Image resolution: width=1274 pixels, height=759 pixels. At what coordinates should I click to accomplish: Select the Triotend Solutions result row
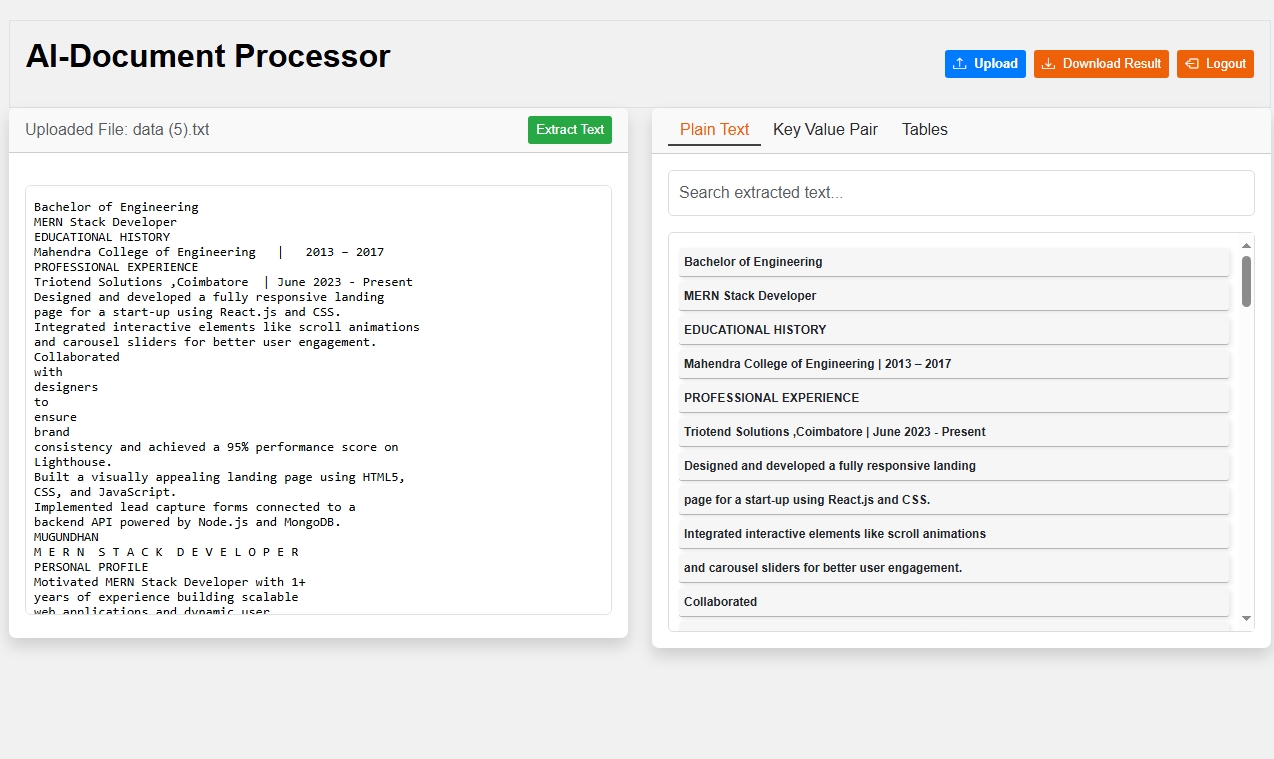pyautogui.click(x=953, y=432)
